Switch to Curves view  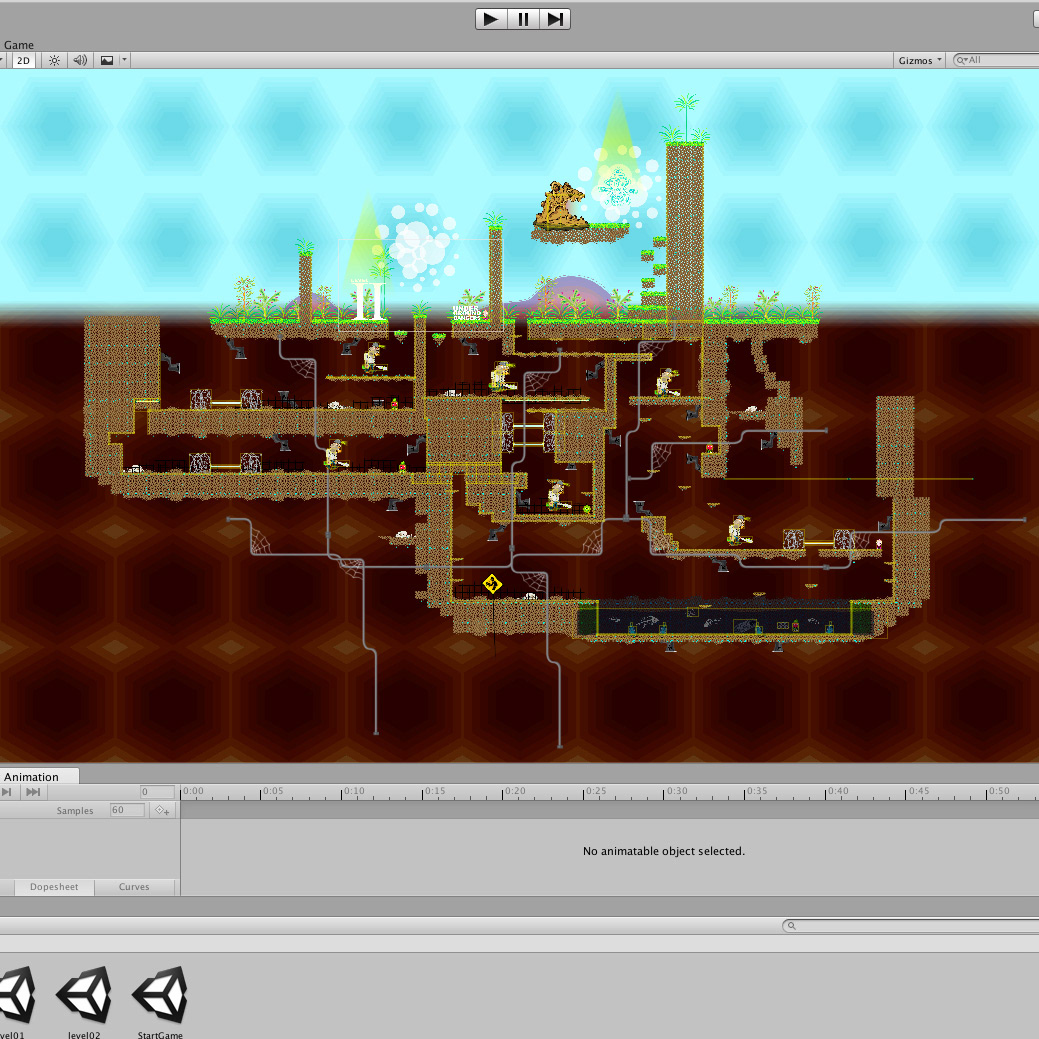click(x=134, y=887)
